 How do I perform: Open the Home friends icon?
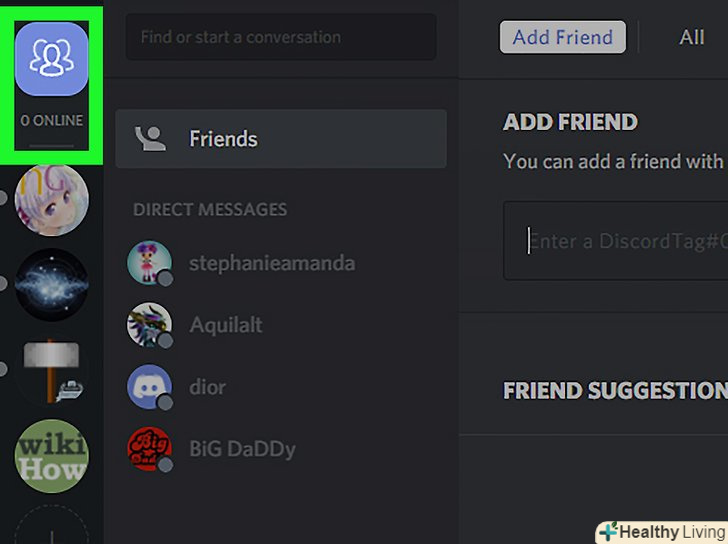(x=52, y=59)
